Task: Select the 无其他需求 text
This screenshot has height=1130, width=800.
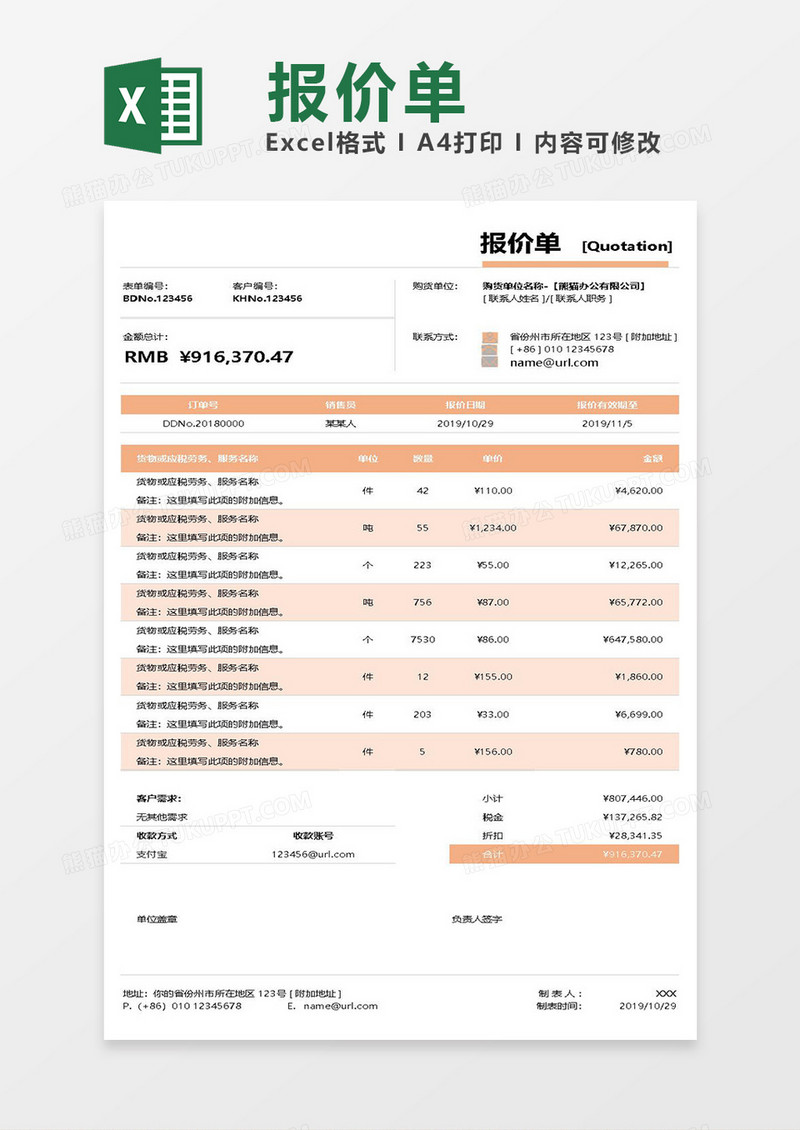Action: tap(162, 817)
